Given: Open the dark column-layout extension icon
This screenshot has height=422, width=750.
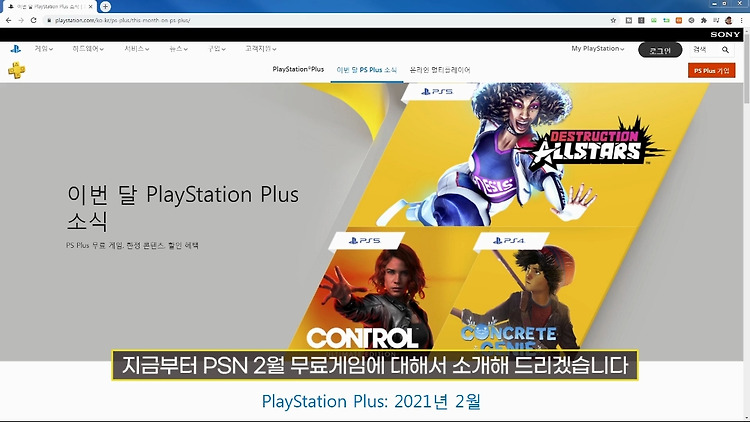Looking at the screenshot, I should (x=641, y=20).
